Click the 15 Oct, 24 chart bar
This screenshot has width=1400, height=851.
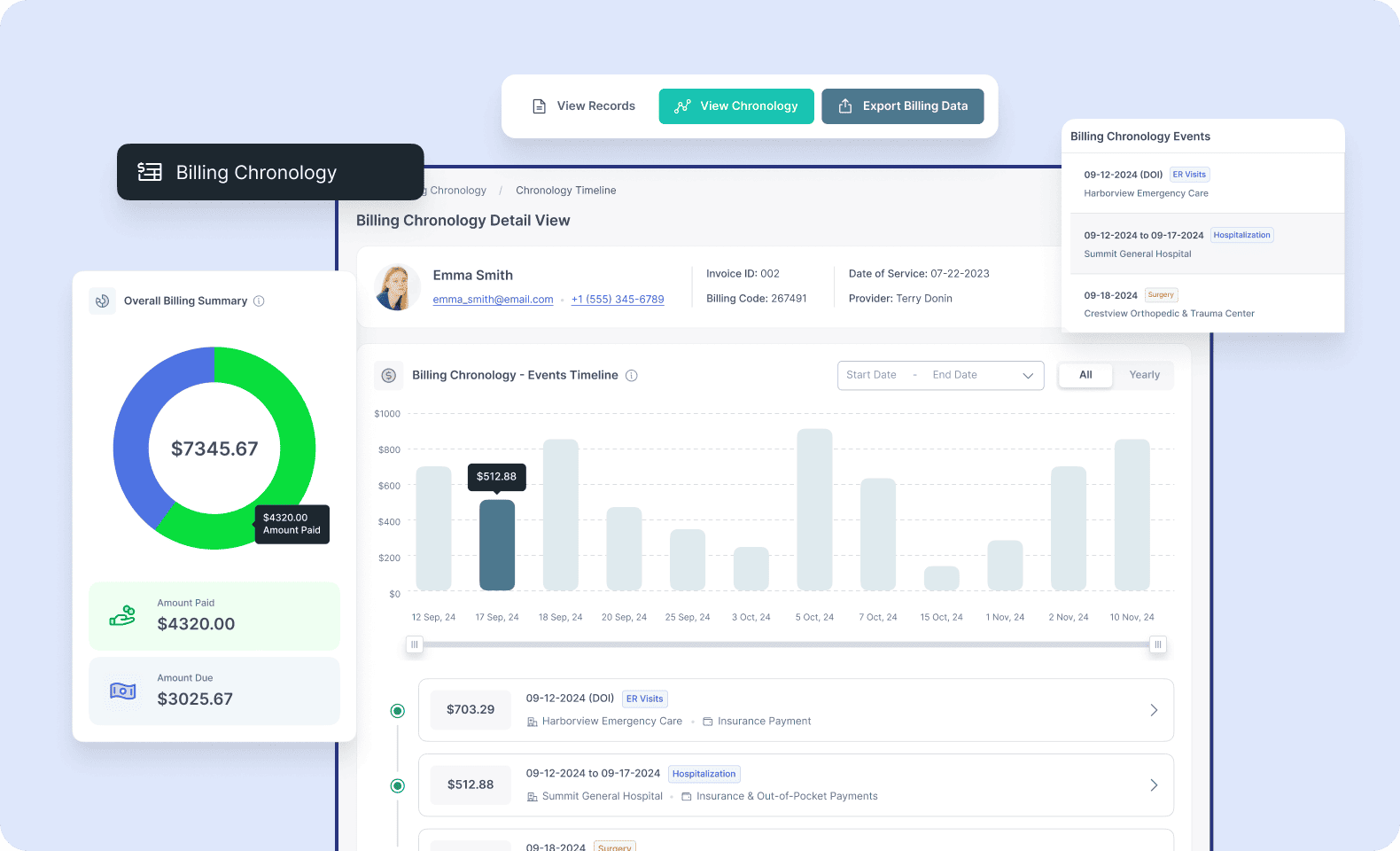point(942,578)
